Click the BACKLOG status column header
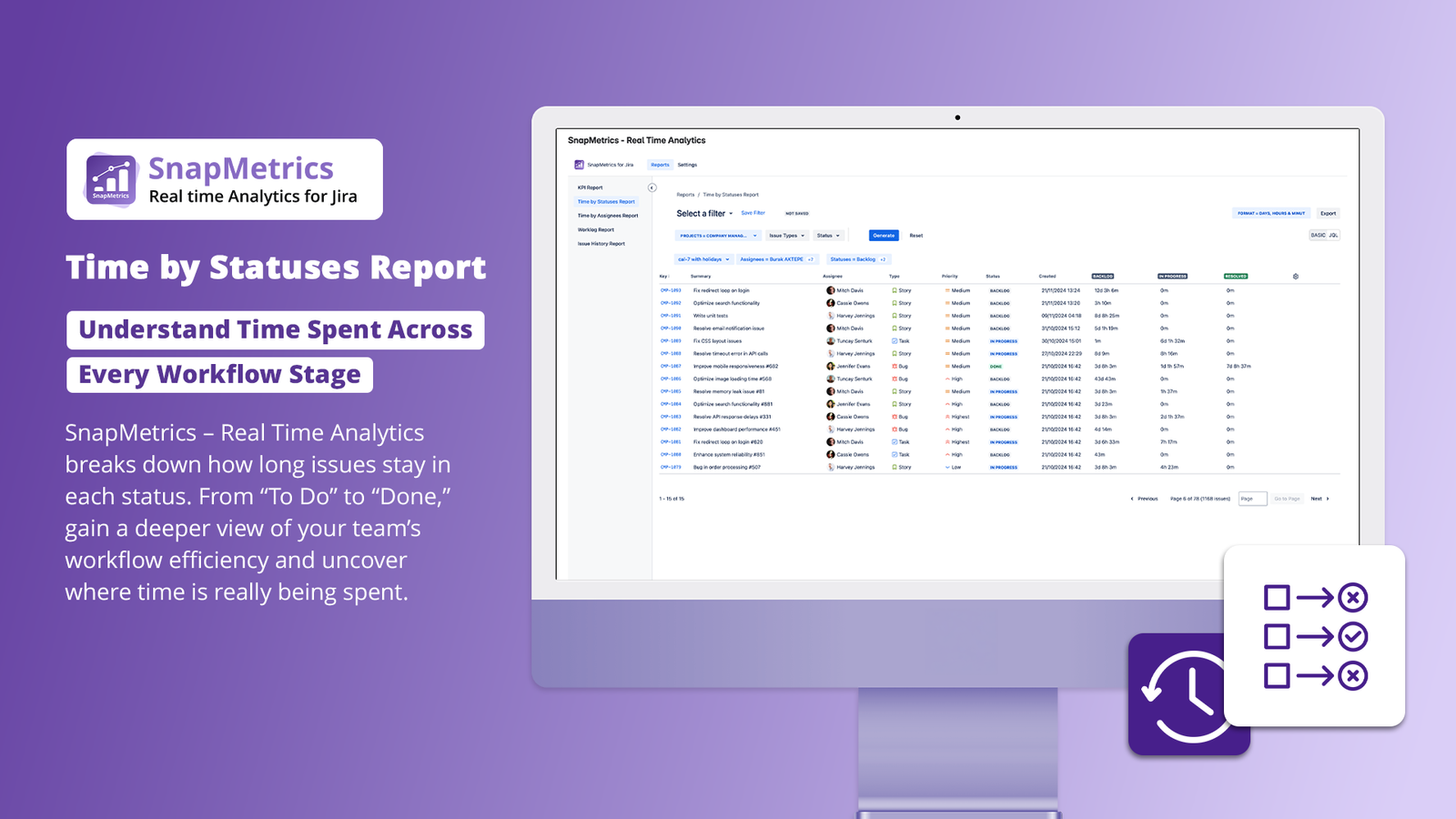Viewport: 1456px width, 819px height. coord(1103,276)
